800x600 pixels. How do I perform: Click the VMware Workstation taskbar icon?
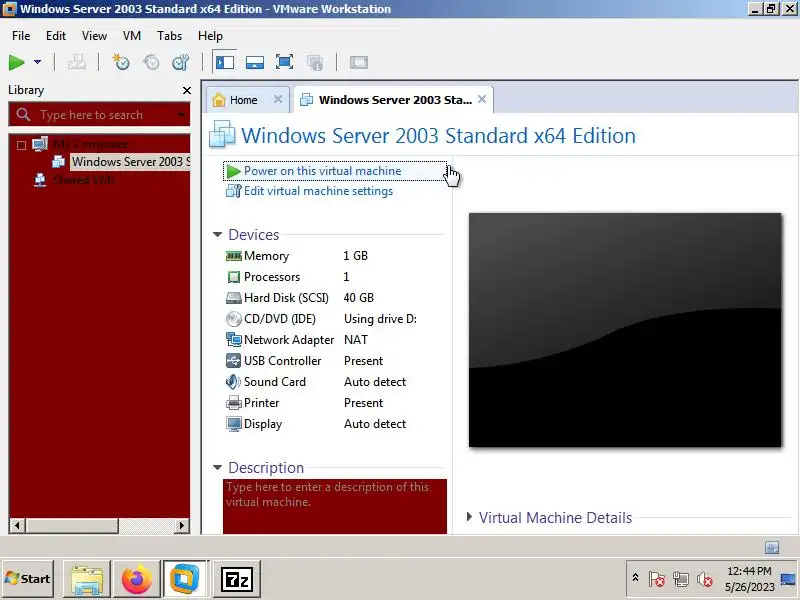click(x=185, y=579)
